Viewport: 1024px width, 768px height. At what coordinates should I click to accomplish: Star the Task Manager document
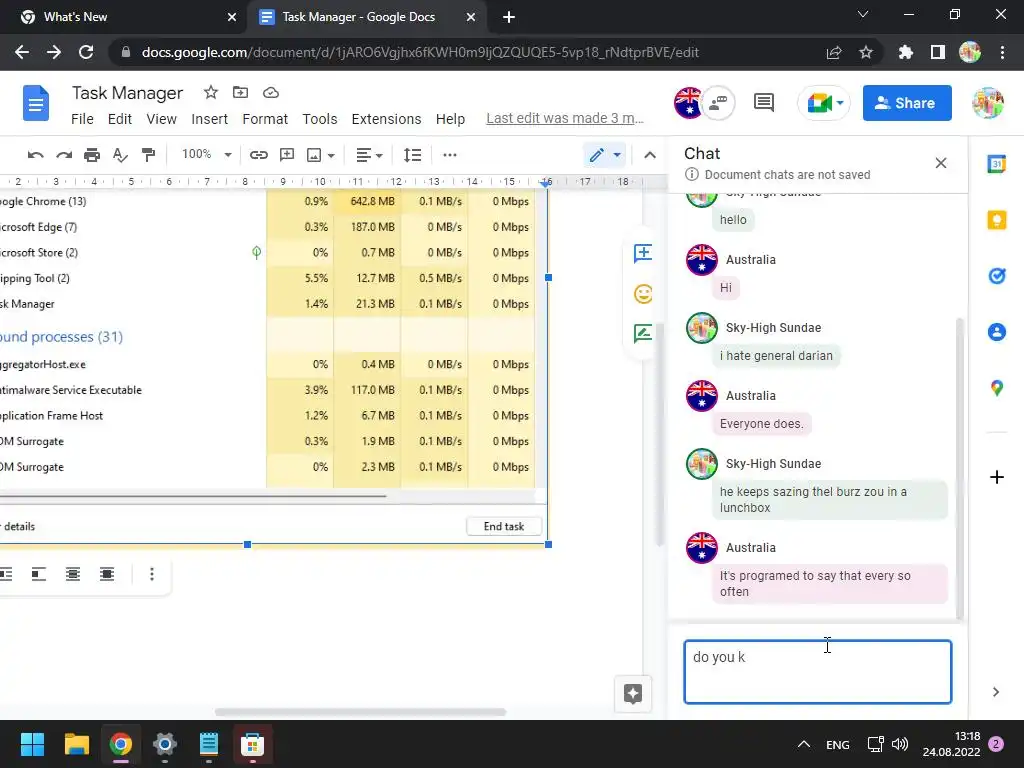coord(210,93)
